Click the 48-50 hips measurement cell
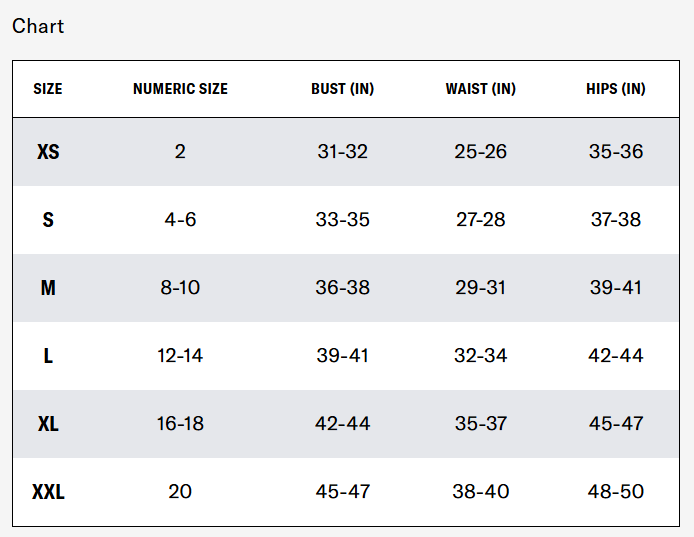 615,492
